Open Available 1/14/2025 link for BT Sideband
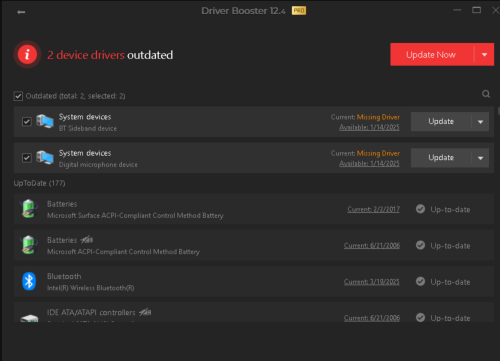Screen dimensions: 500x361 [x=369, y=127]
